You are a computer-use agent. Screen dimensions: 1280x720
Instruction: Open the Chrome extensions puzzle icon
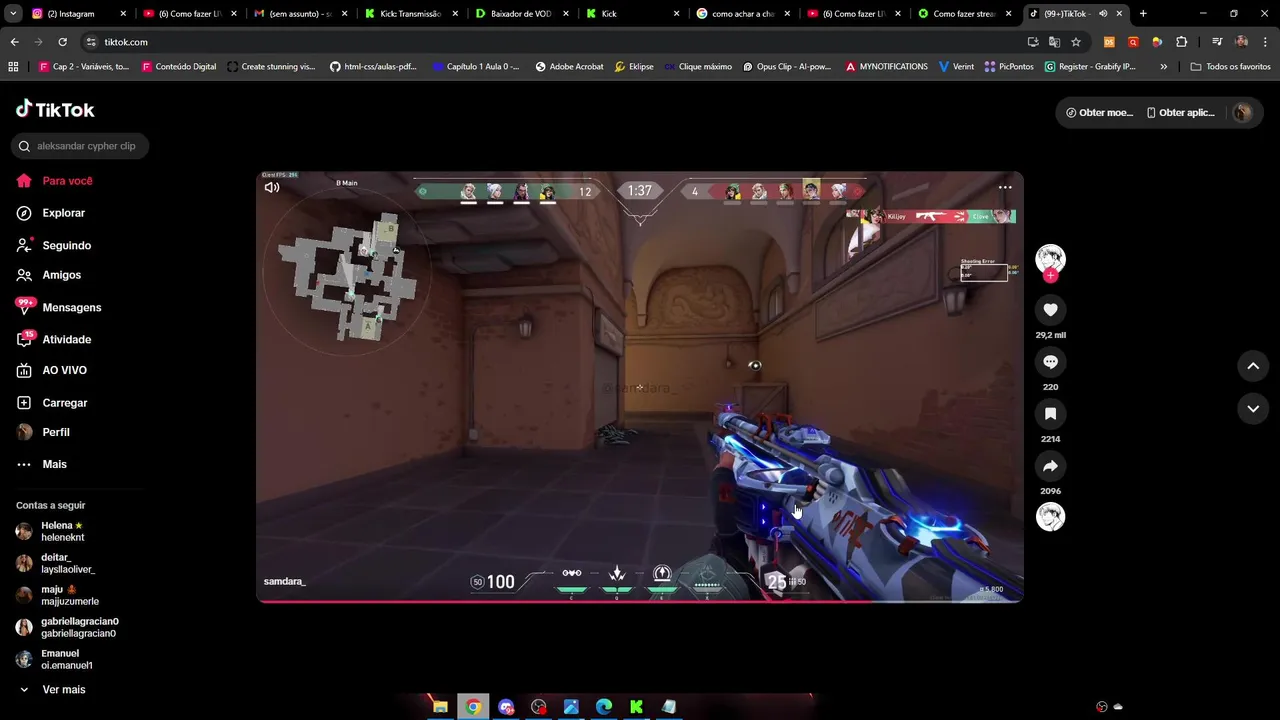click(1181, 42)
